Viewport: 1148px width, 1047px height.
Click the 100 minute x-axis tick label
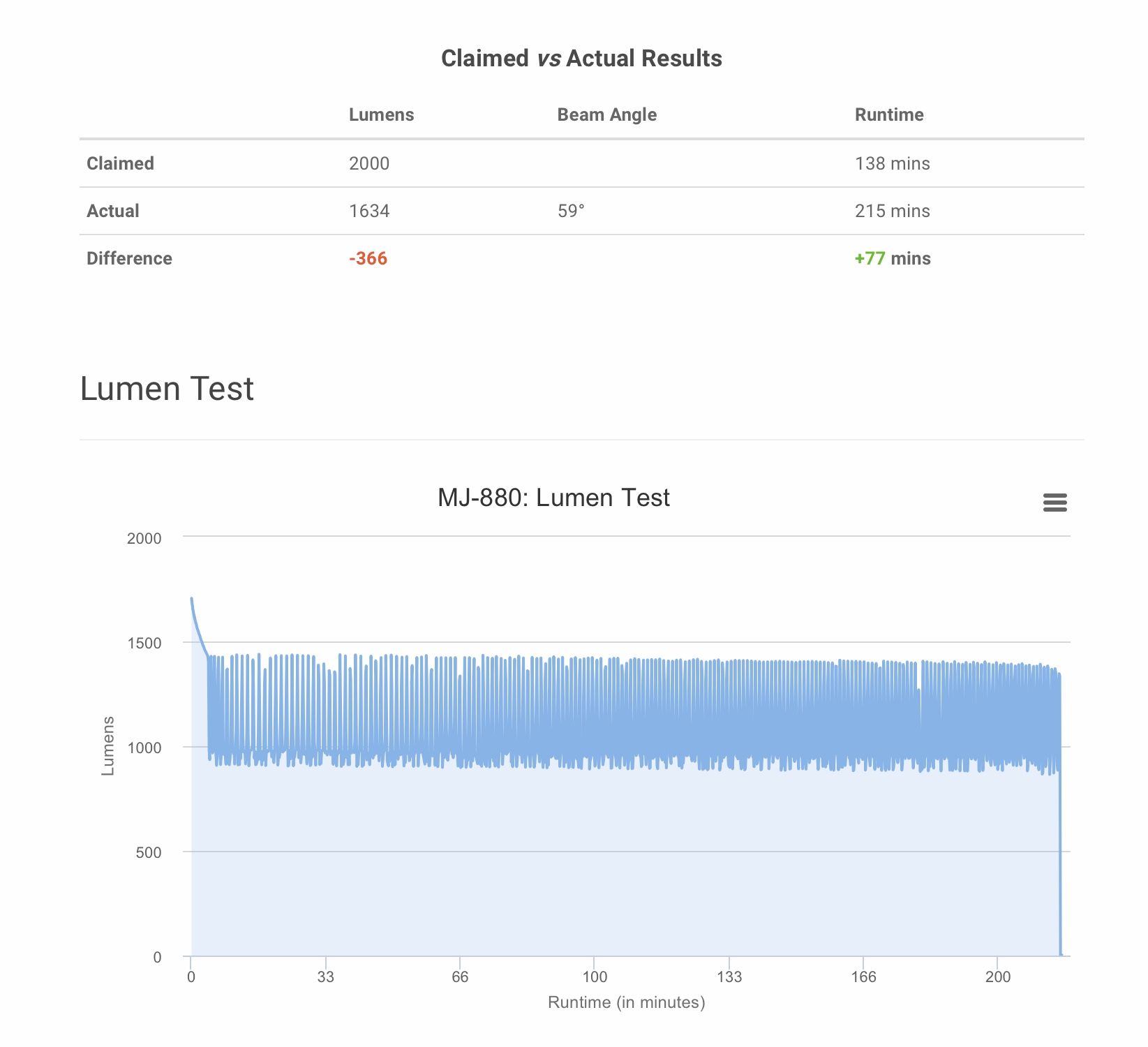(595, 977)
